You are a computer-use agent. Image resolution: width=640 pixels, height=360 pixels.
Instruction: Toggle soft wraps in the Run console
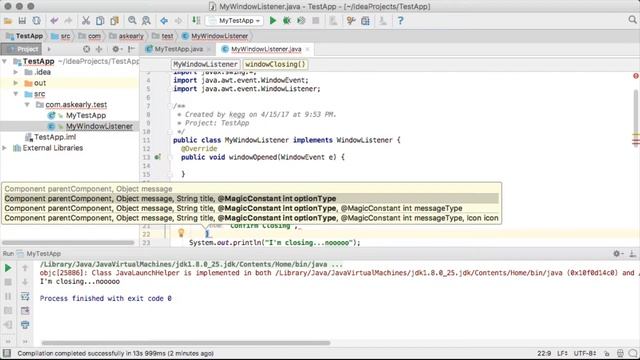click(25, 296)
